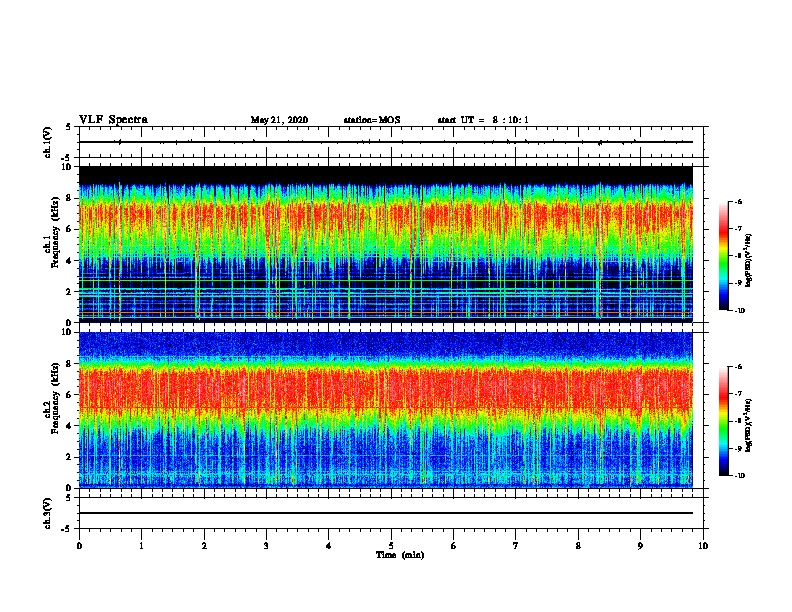The image size is (792, 612).
Task: Select the date text "May 21, 2020"
Action: click(279, 120)
